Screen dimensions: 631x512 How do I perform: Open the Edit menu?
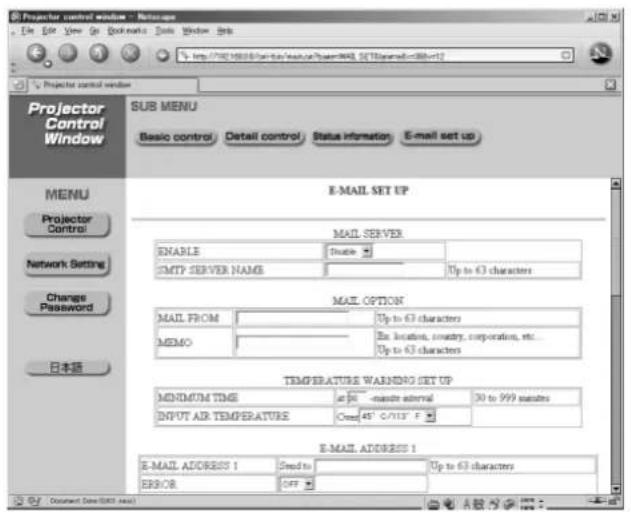tap(49, 31)
